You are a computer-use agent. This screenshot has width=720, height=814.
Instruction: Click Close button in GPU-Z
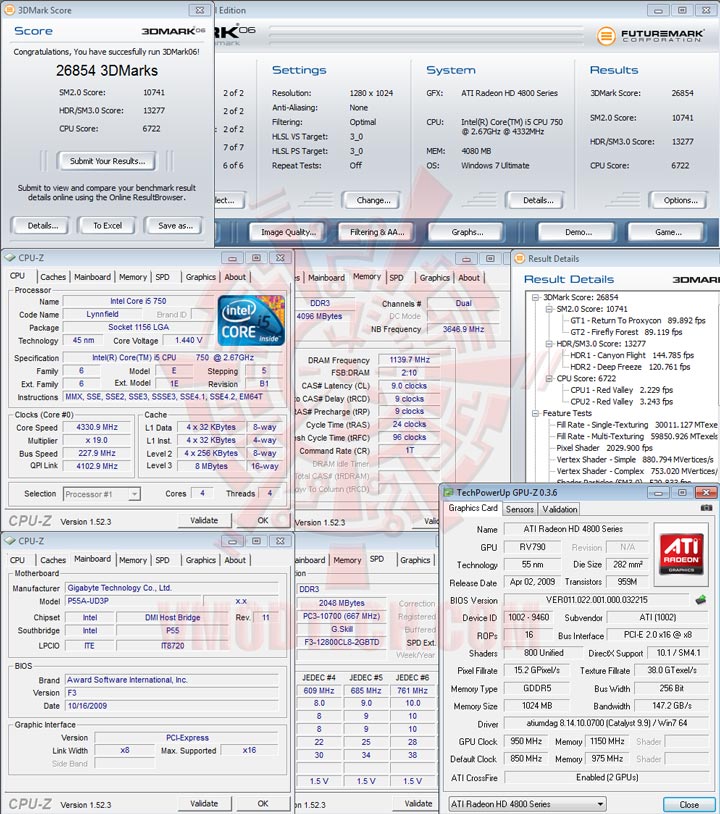689,805
